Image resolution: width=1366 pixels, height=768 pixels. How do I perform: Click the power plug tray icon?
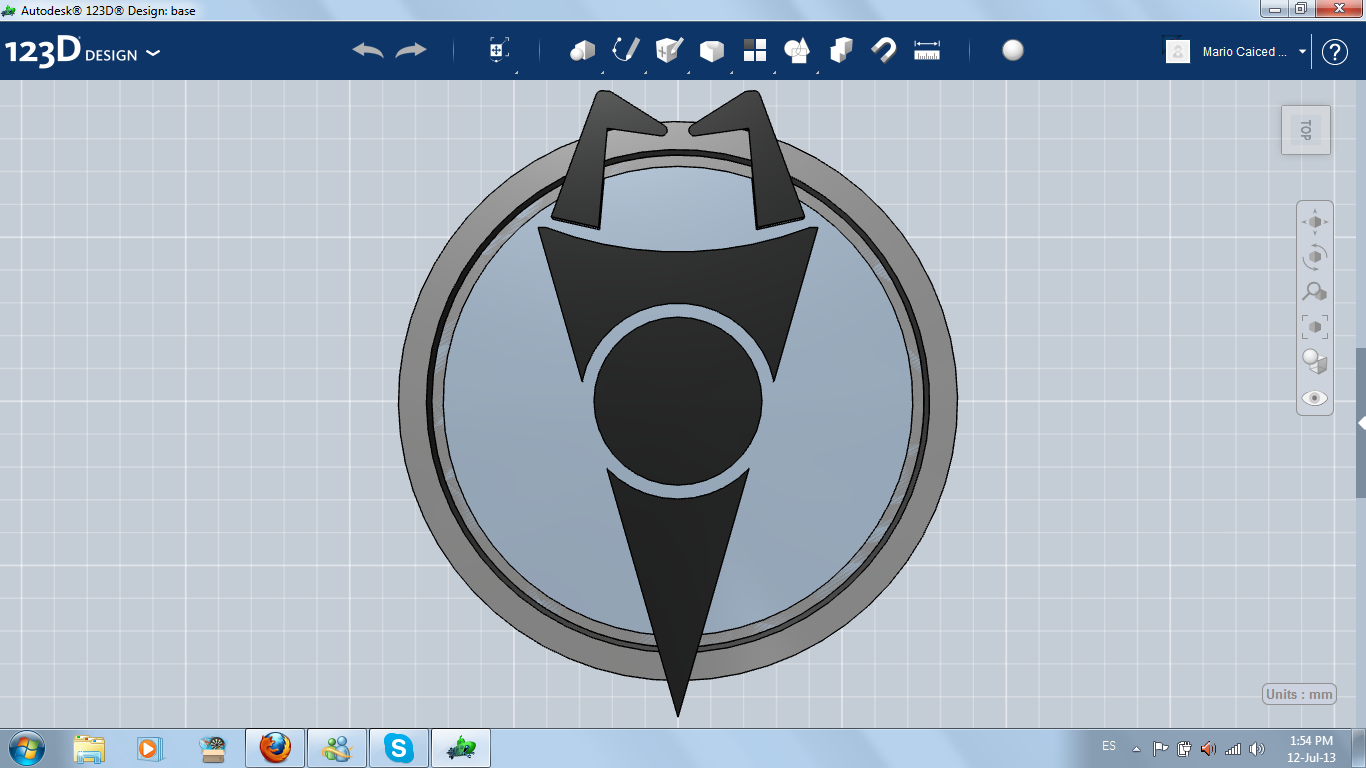(1184, 748)
